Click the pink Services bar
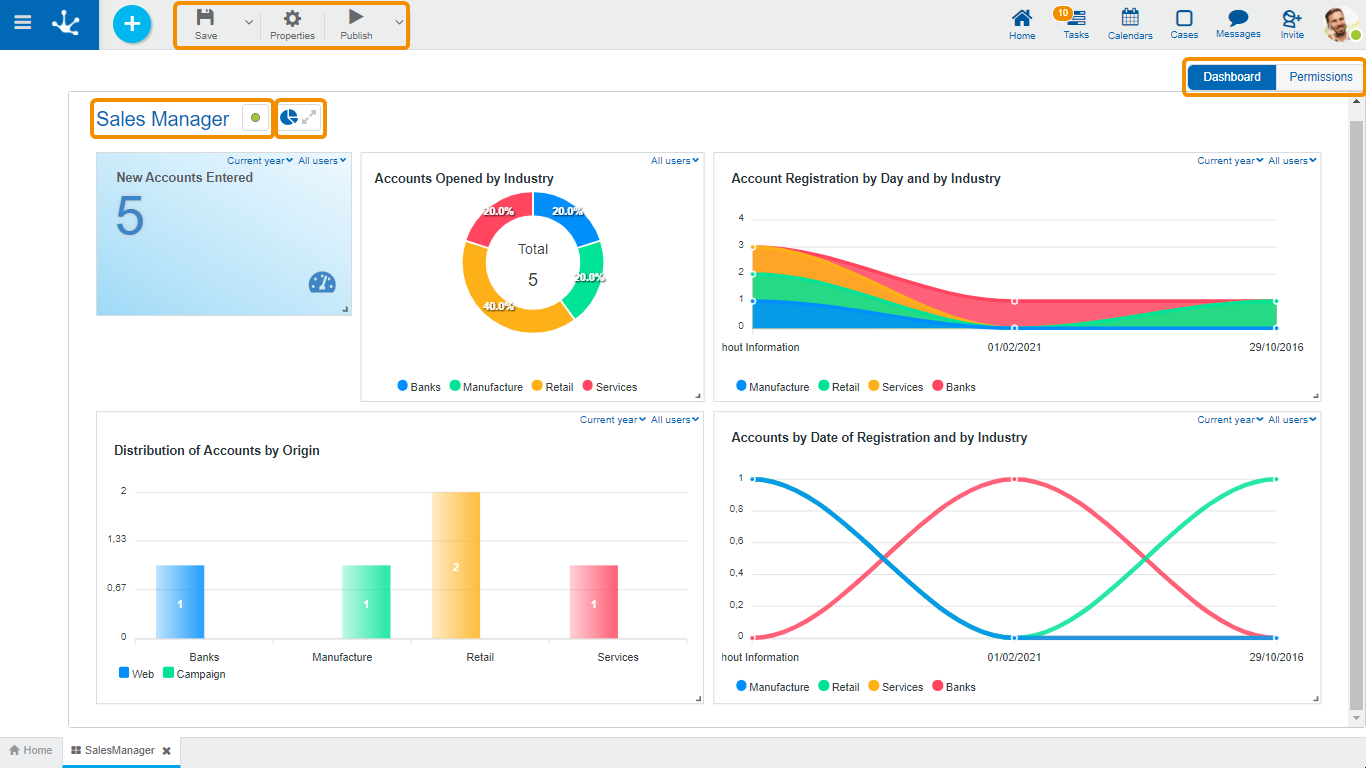The height and width of the screenshot is (768, 1366). point(594,602)
